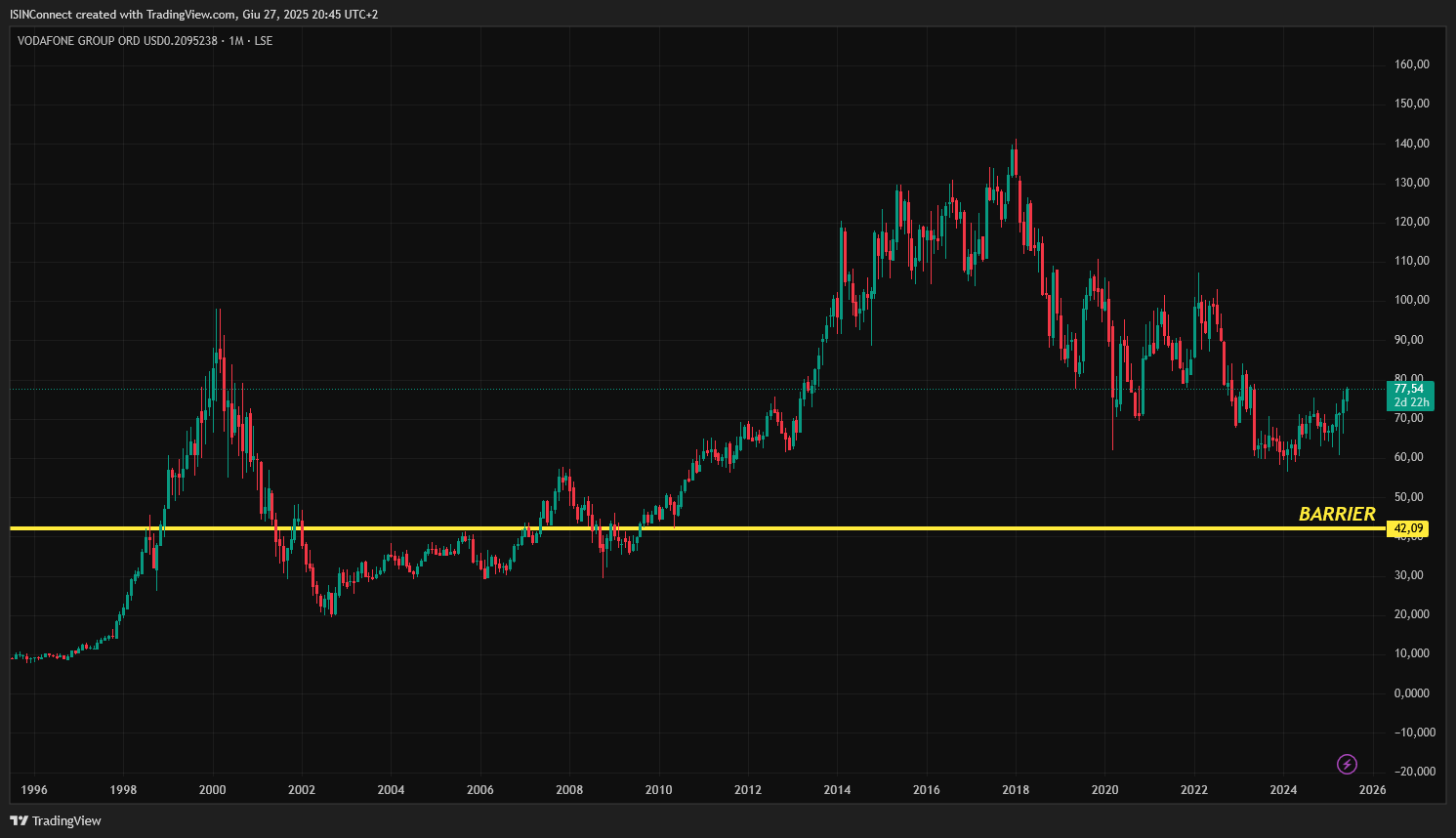The height and width of the screenshot is (838, 1456).
Task: Select the yellow 42,09 price label
Action: 1408,528
